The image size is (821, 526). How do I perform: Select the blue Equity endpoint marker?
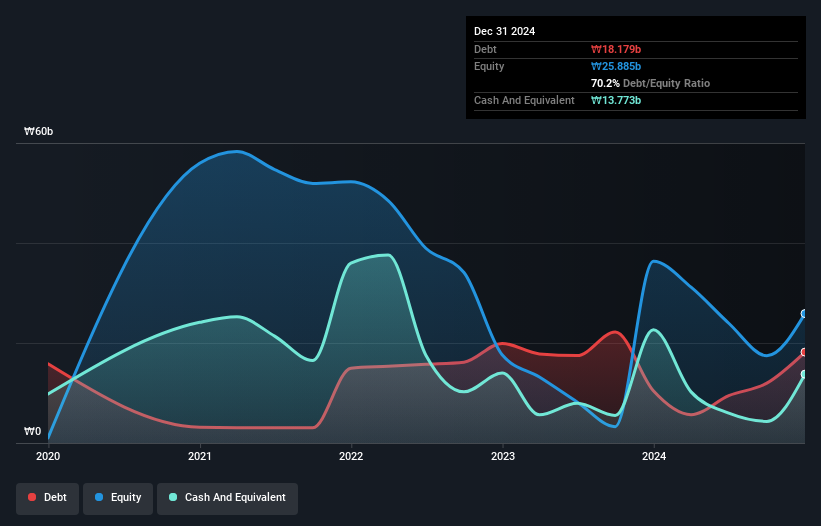click(804, 314)
